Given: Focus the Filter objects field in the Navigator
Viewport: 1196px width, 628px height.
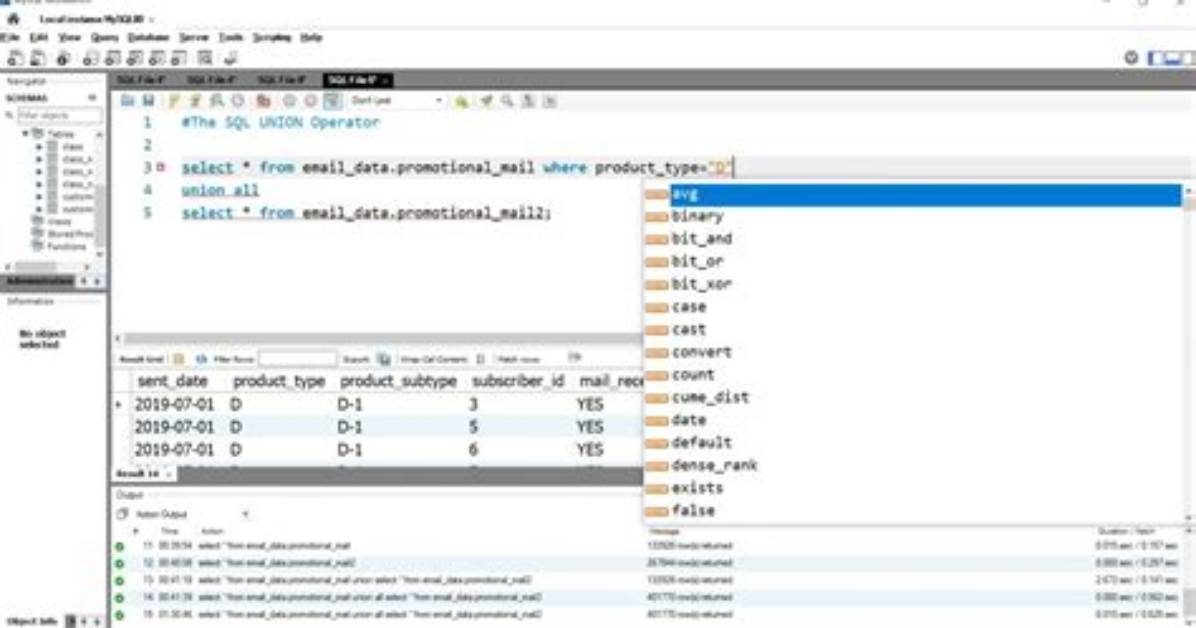Looking at the screenshot, I should pyautogui.click(x=59, y=115).
